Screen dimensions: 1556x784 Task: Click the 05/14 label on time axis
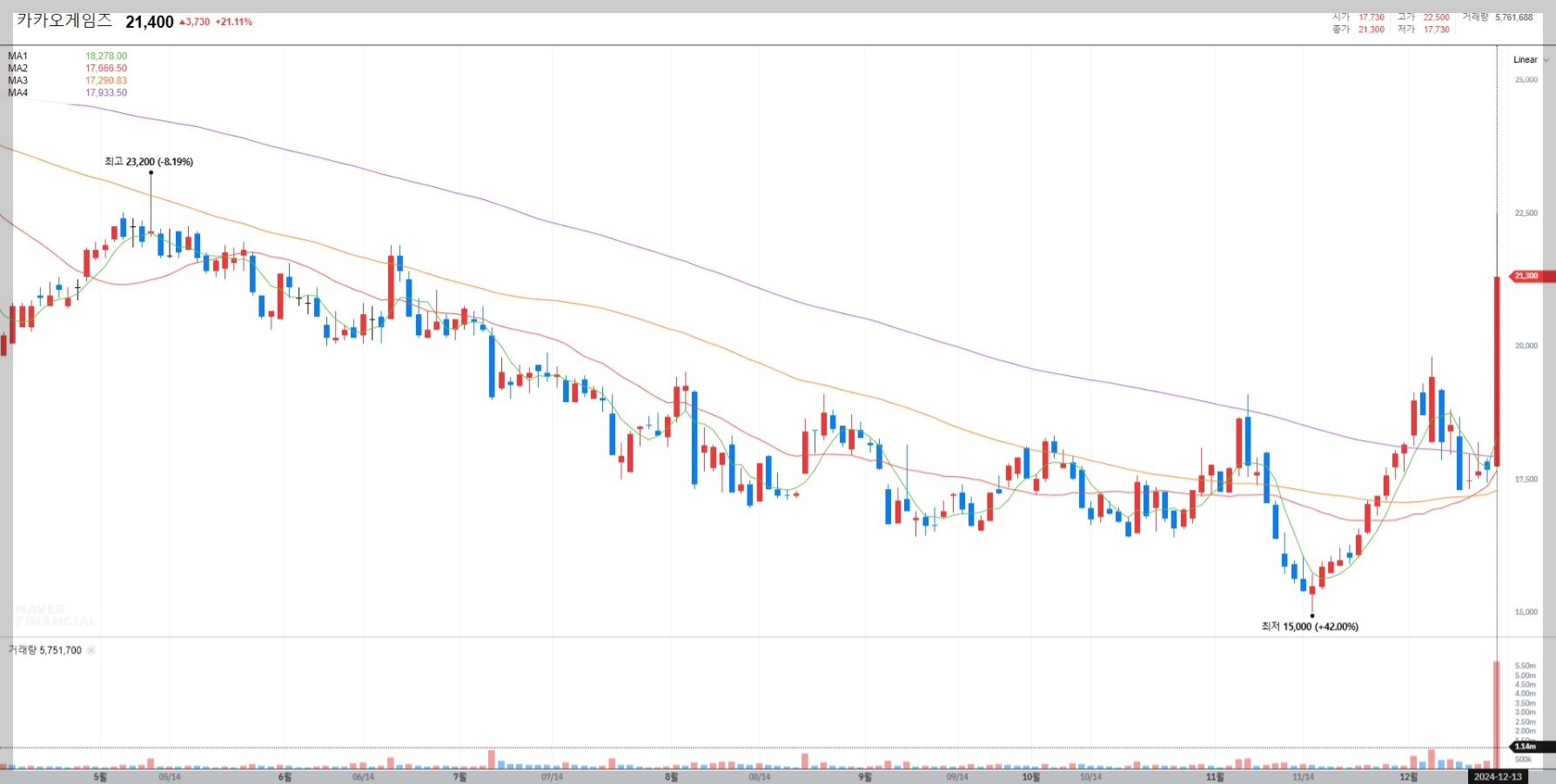[x=170, y=777]
